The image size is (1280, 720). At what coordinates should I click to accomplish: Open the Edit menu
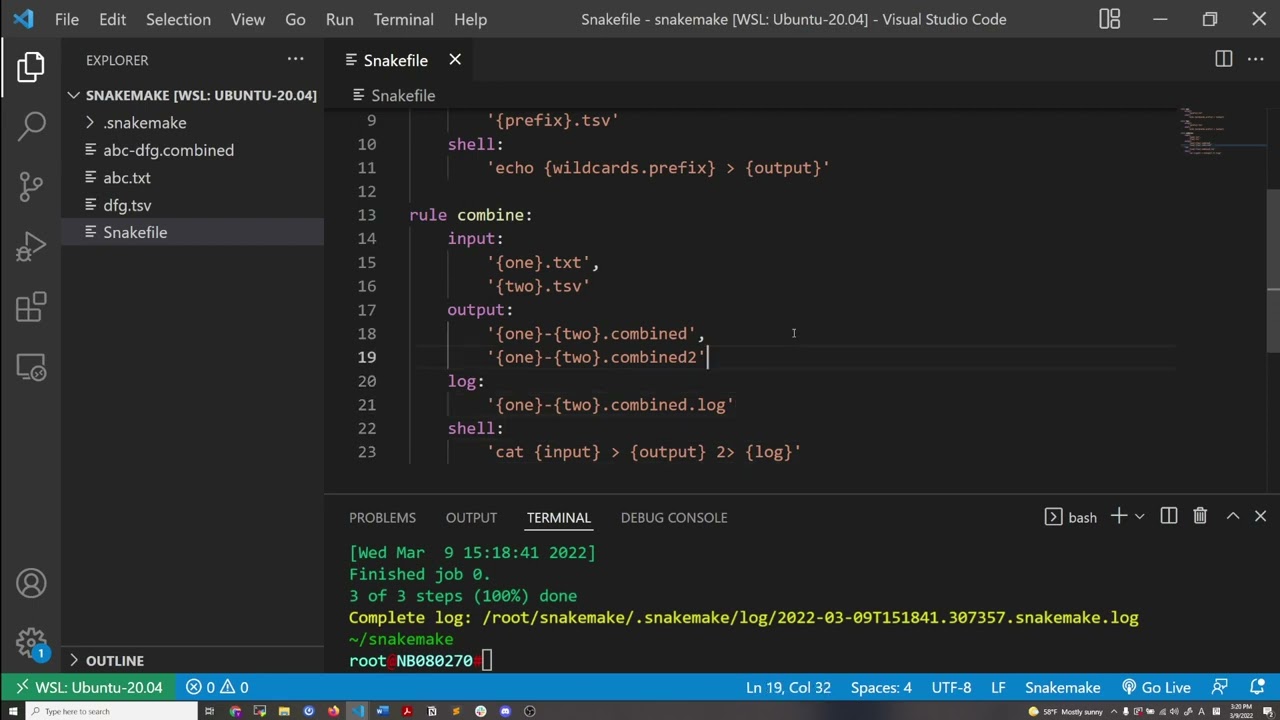tap(112, 19)
